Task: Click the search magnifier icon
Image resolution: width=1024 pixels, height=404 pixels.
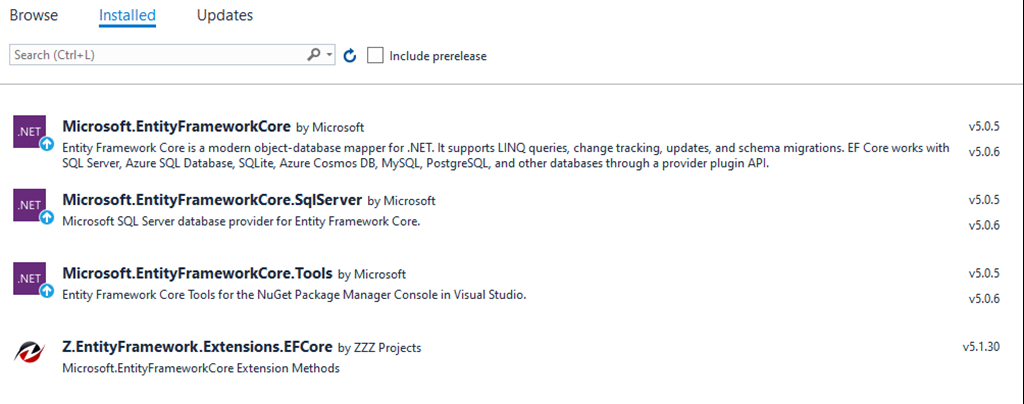Action: click(314, 55)
